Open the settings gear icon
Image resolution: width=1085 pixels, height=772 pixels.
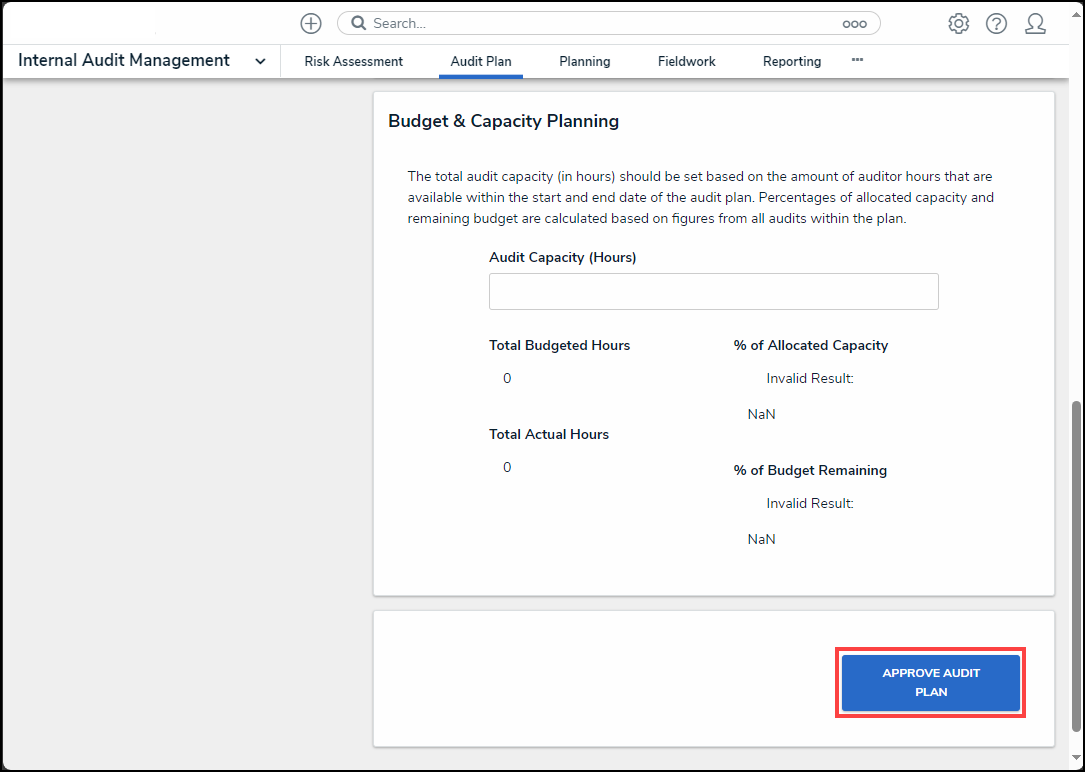(958, 24)
